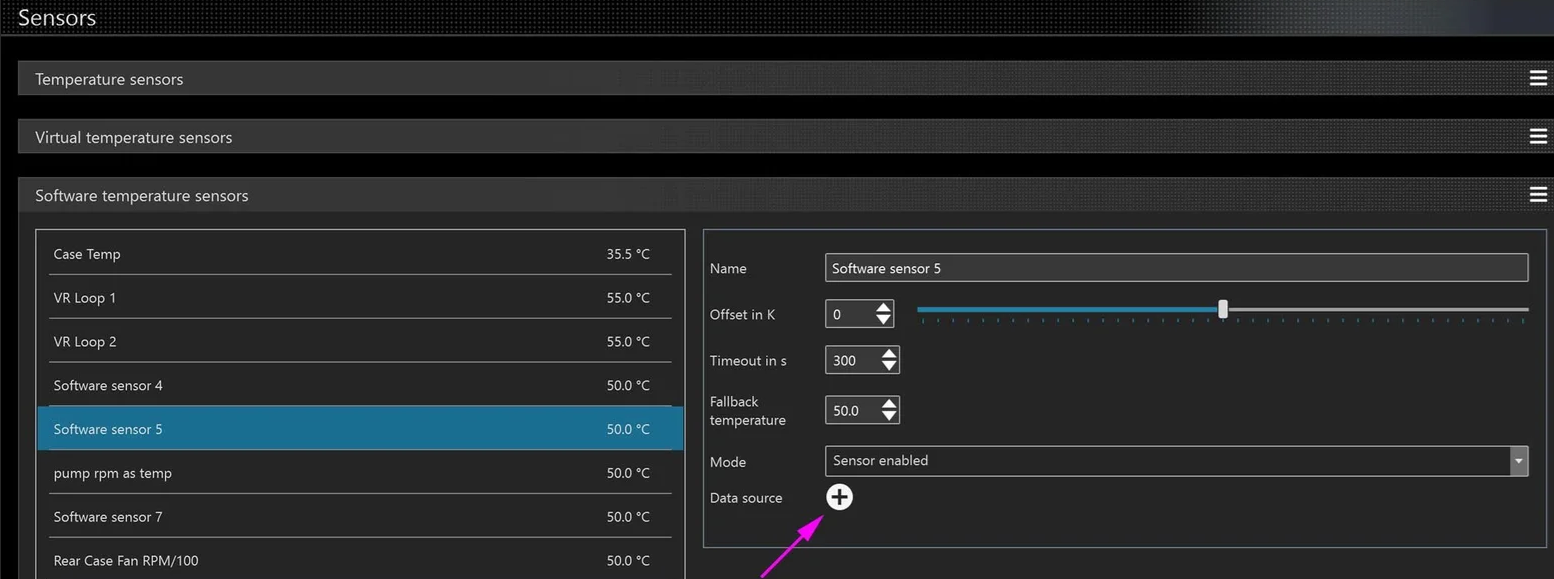Decrease Offset in K with down arrow
The image size is (1554, 579).
pos(883,320)
